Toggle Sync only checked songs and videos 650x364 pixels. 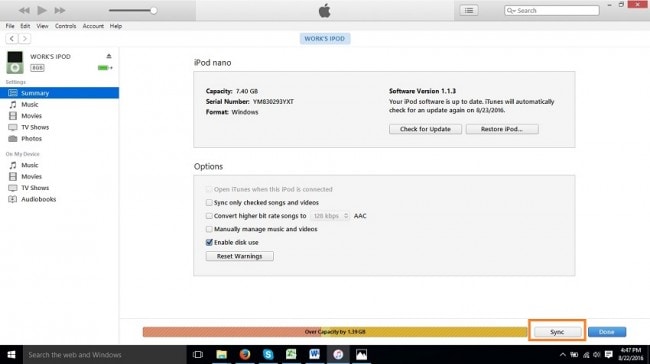(x=209, y=203)
